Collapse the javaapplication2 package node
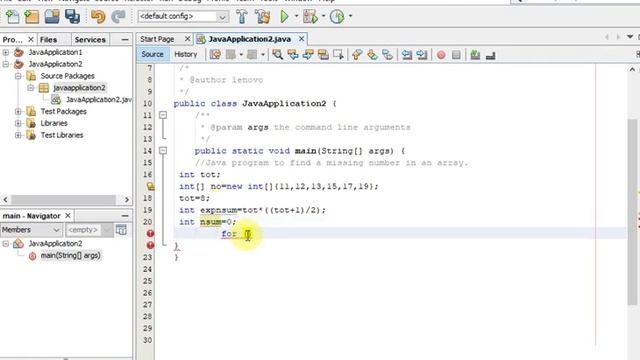This screenshot has width=640, height=360. tap(30, 88)
